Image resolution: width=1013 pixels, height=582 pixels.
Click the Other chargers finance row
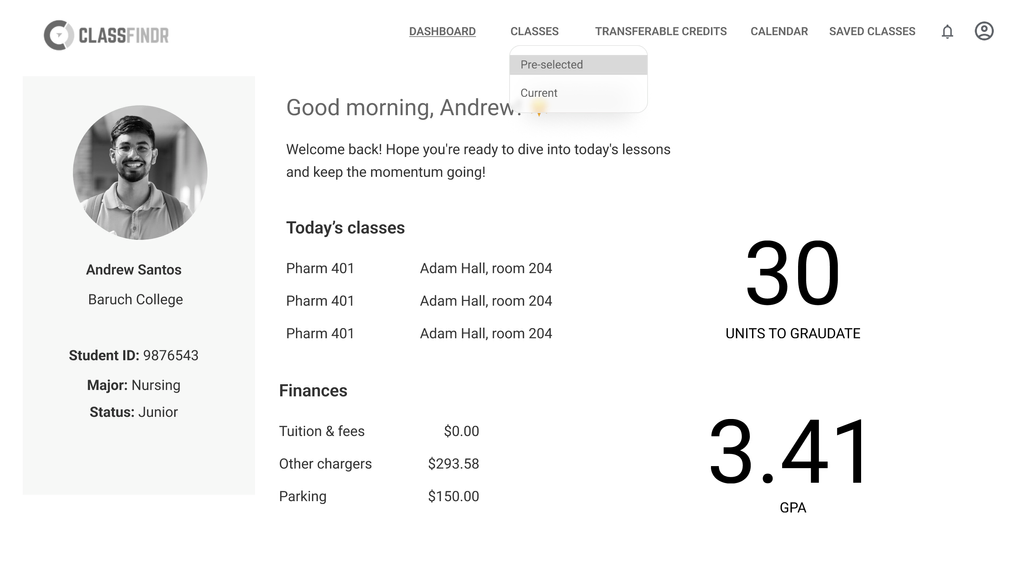[x=379, y=464]
